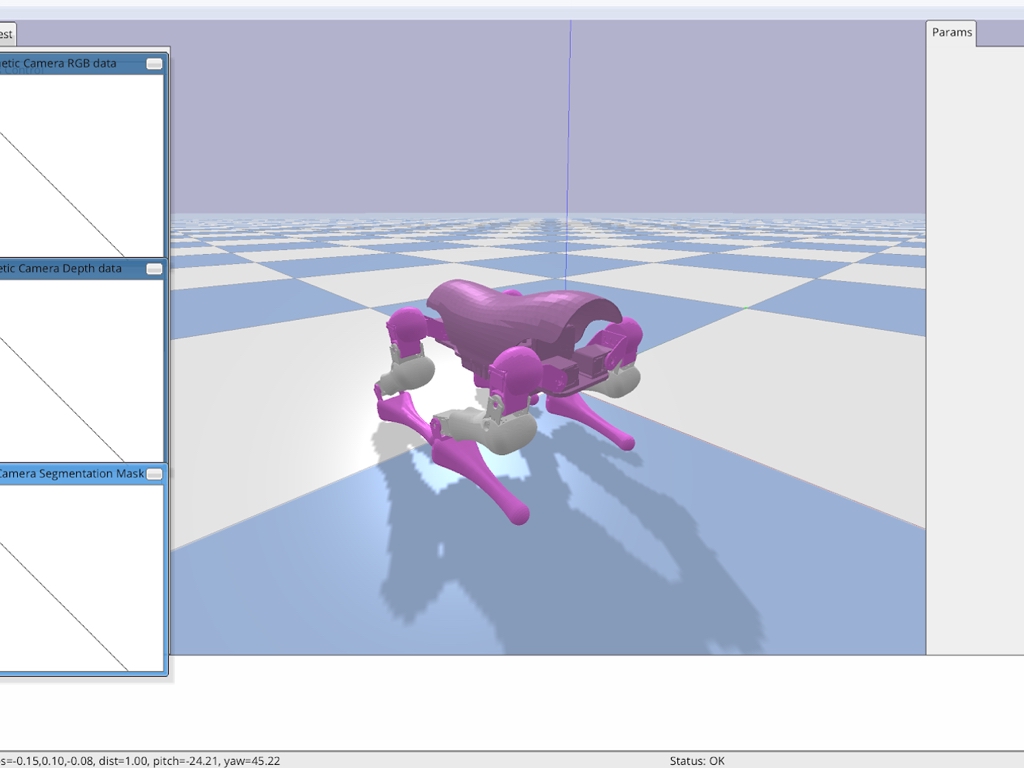Collapse the Synthetic Camera RGB data window
1024x768 pixels.
(x=154, y=64)
